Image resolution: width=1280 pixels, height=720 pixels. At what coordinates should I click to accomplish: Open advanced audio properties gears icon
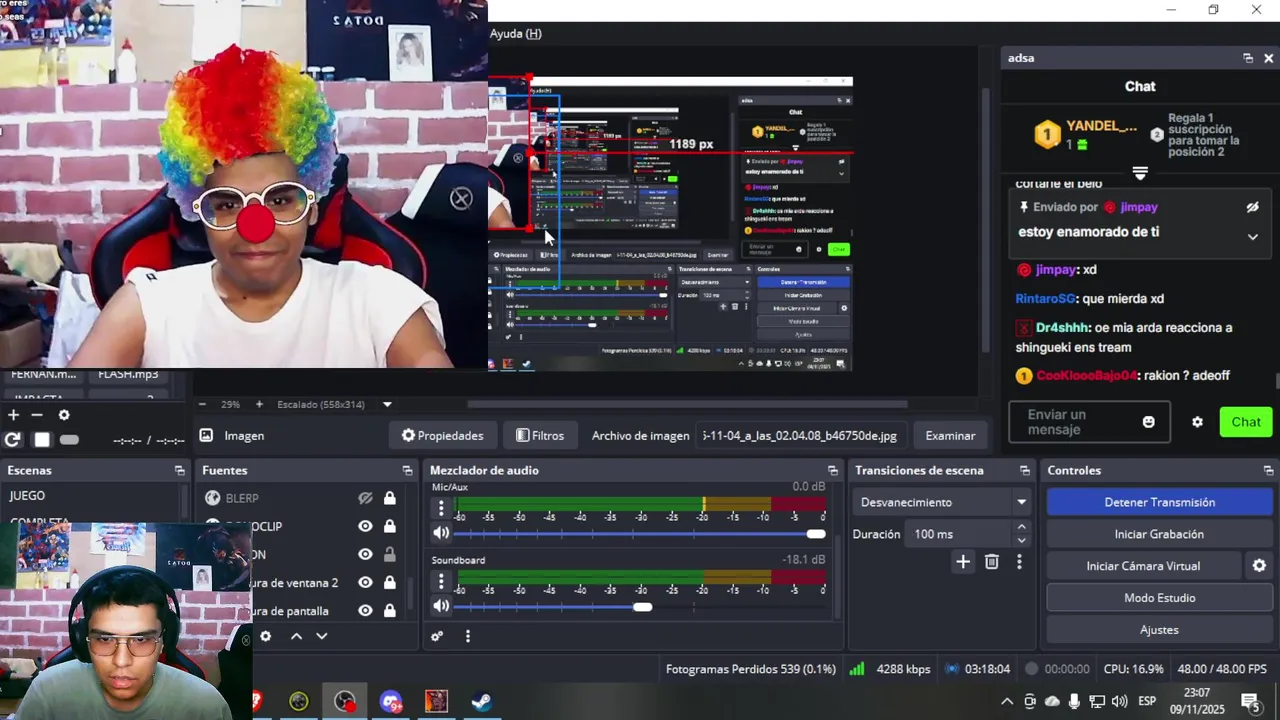coord(437,636)
